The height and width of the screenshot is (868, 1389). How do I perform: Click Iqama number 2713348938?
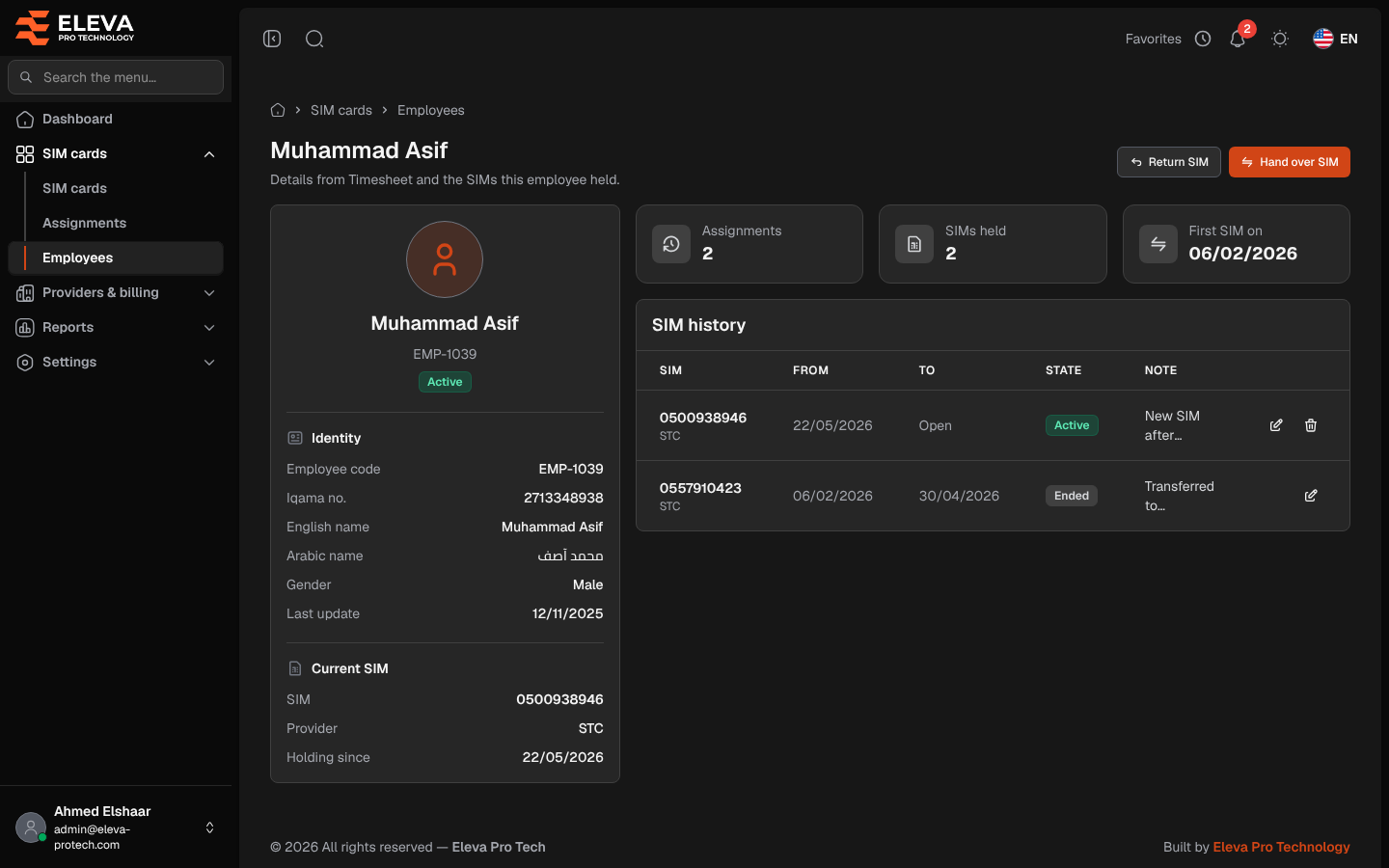click(563, 498)
